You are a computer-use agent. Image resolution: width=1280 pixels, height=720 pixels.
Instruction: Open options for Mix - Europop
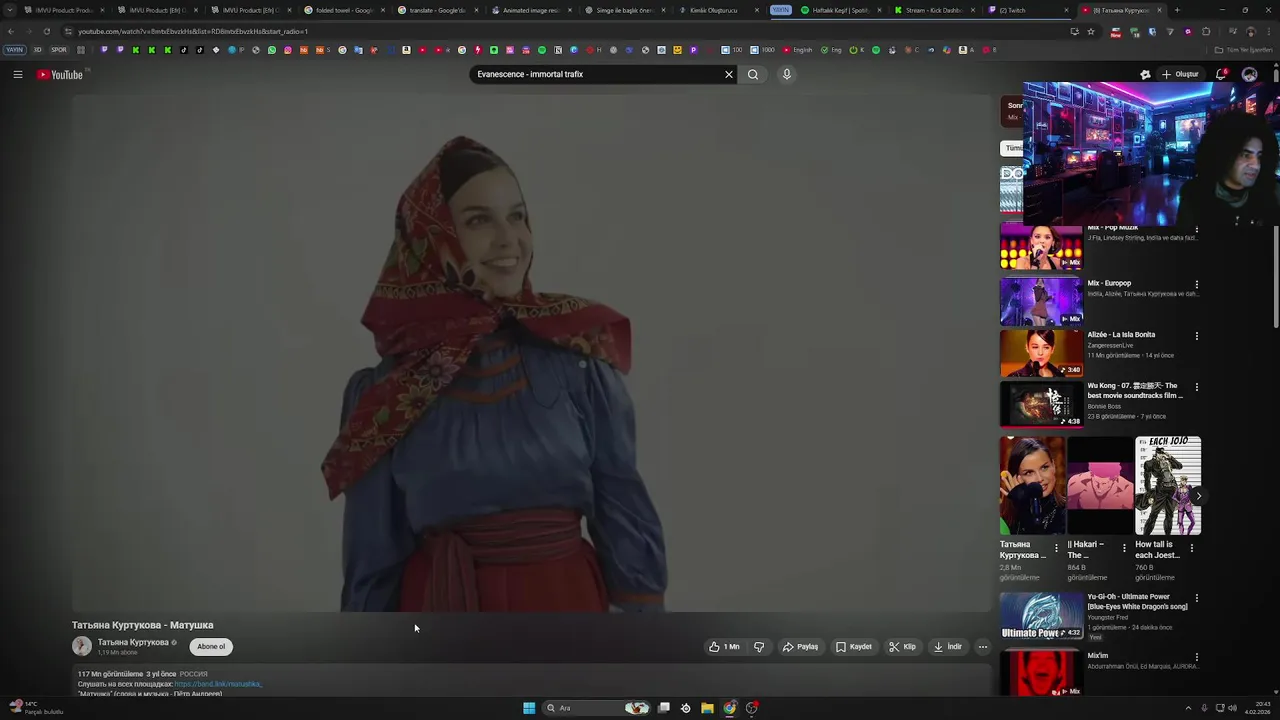tap(1196, 285)
